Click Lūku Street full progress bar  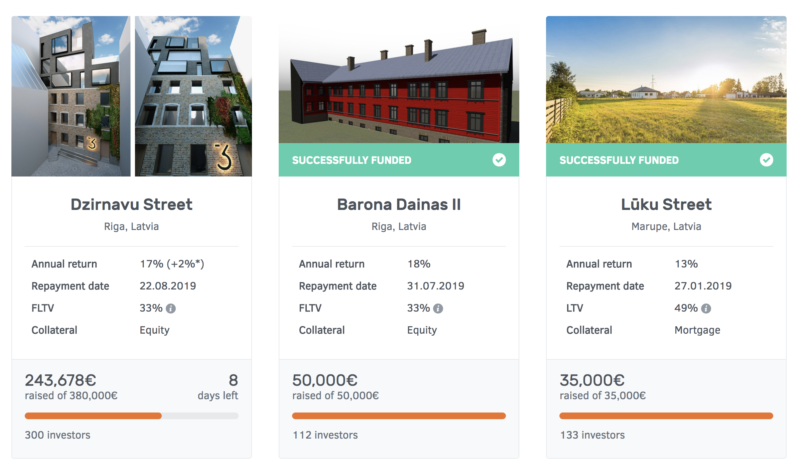666,416
